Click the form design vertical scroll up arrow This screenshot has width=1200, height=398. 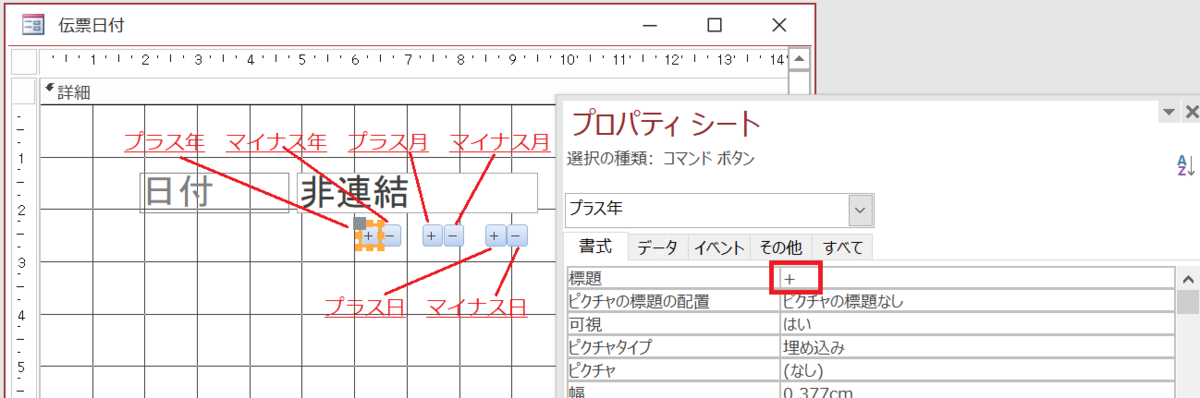point(799,58)
